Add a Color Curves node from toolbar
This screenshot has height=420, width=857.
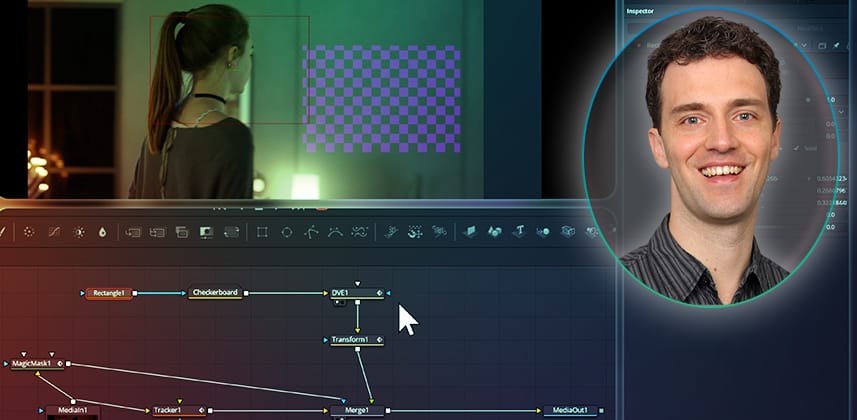pos(54,232)
